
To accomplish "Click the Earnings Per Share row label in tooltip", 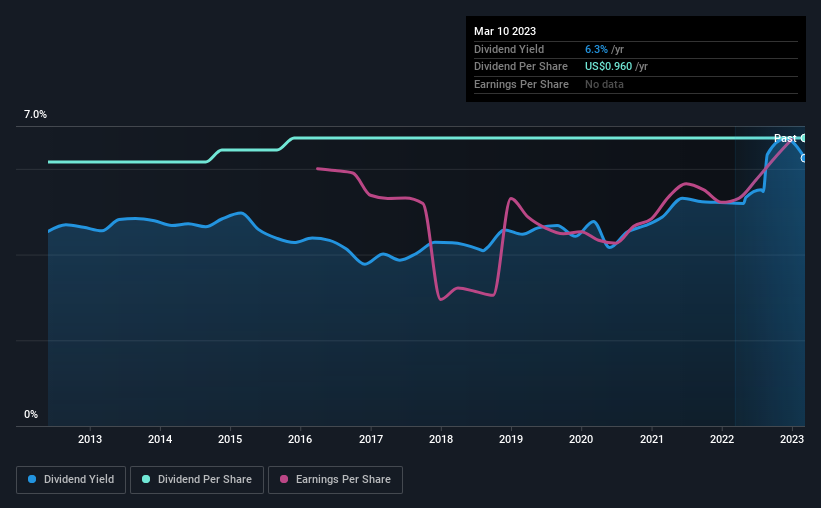I will [x=521, y=84].
